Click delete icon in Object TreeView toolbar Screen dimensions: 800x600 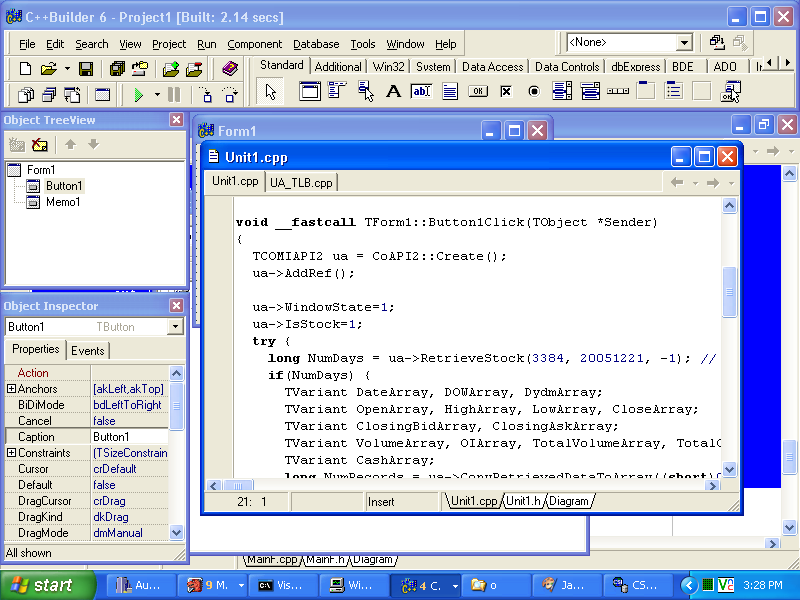tap(40, 145)
